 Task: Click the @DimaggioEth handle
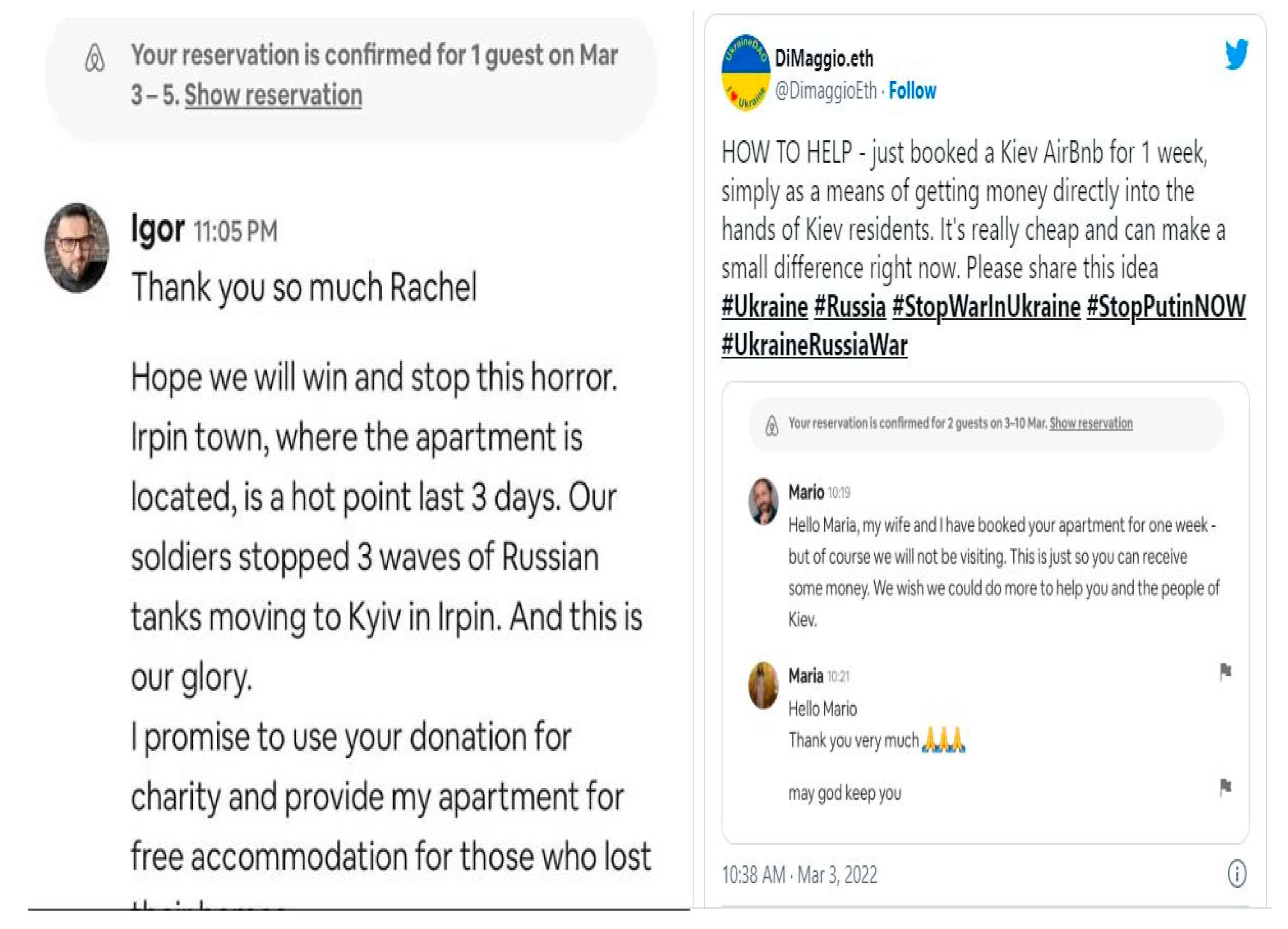pyautogui.click(x=825, y=91)
